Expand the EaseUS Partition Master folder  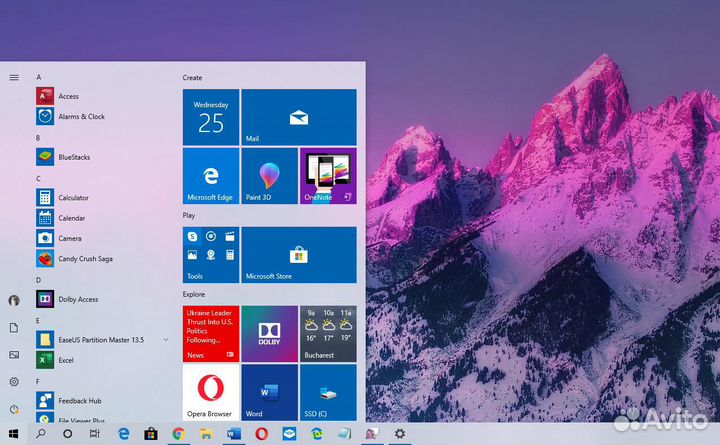166,340
